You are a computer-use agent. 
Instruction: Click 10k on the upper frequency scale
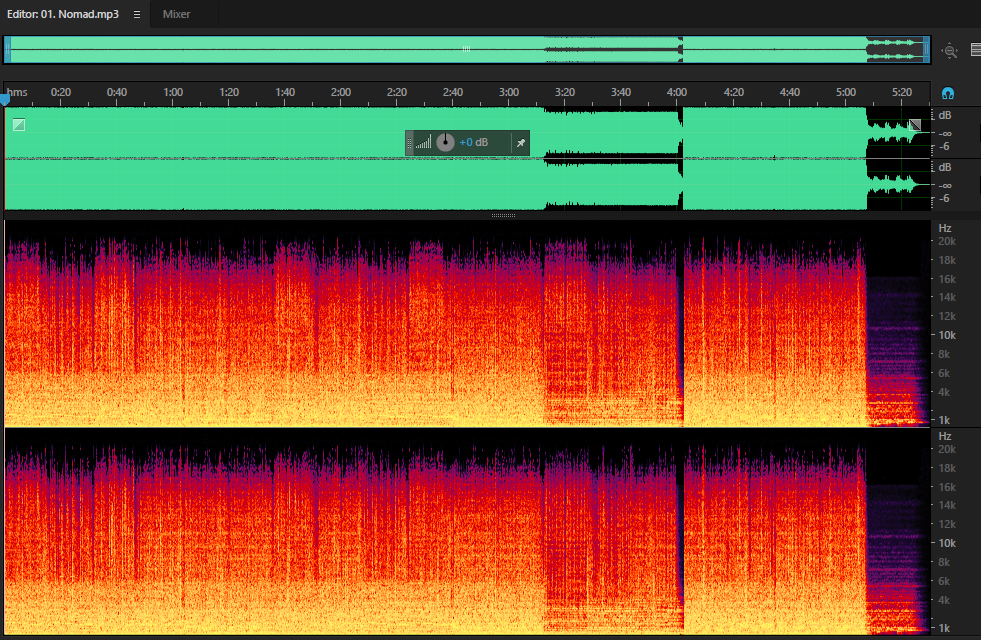pos(947,335)
